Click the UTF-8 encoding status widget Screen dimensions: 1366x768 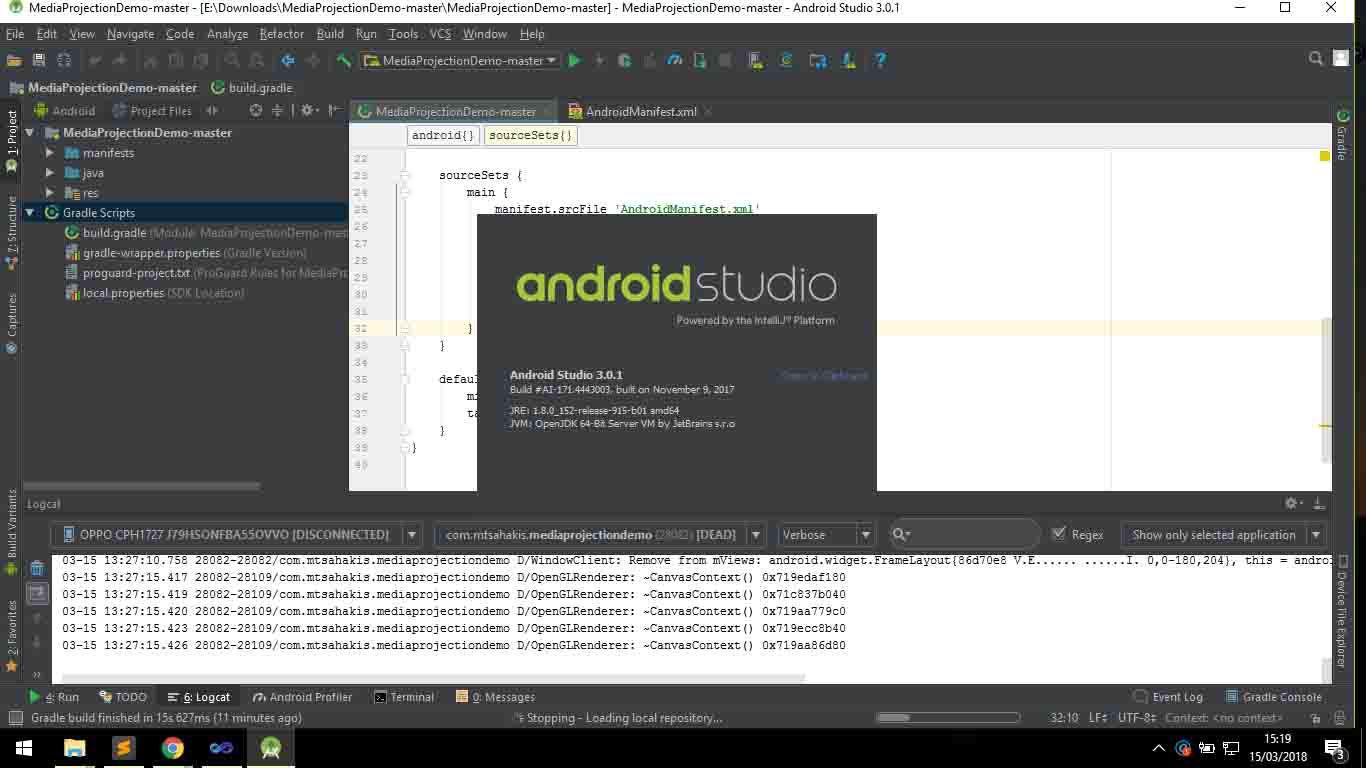(x=1137, y=718)
